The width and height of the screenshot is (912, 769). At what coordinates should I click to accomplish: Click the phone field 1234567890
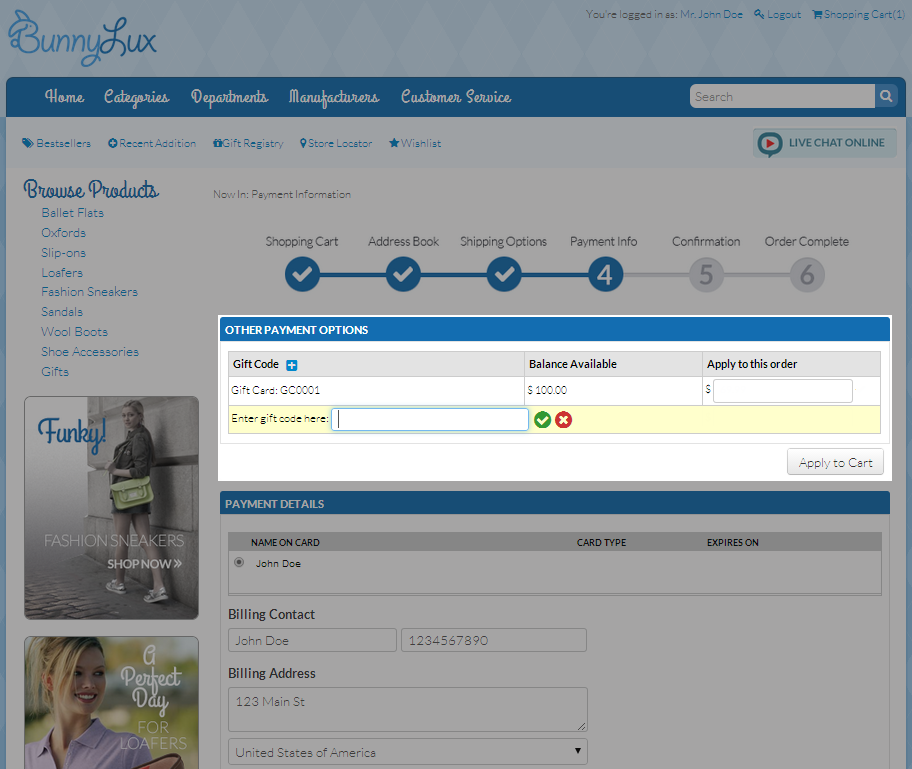point(494,640)
